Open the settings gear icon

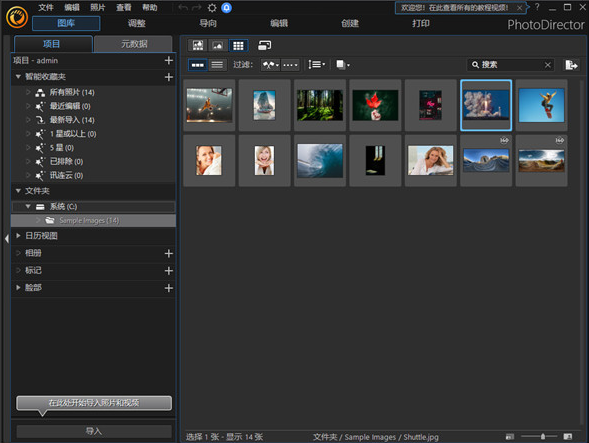click(212, 8)
